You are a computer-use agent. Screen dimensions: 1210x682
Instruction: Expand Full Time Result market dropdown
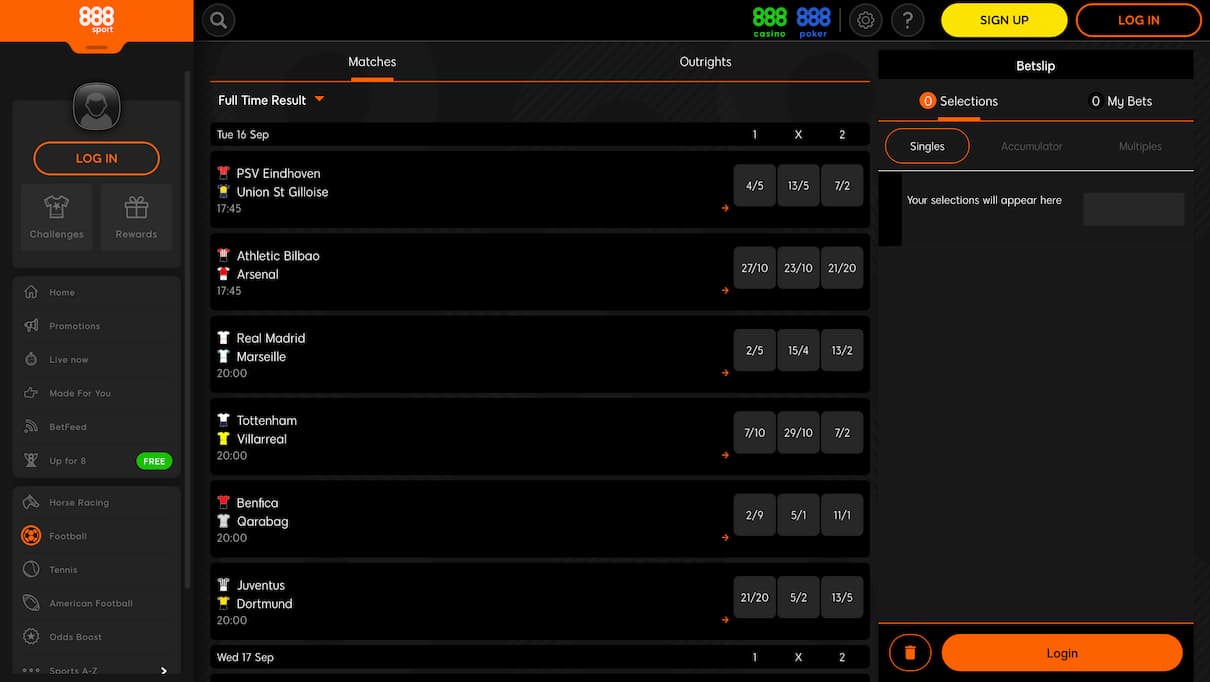[271, 100]
